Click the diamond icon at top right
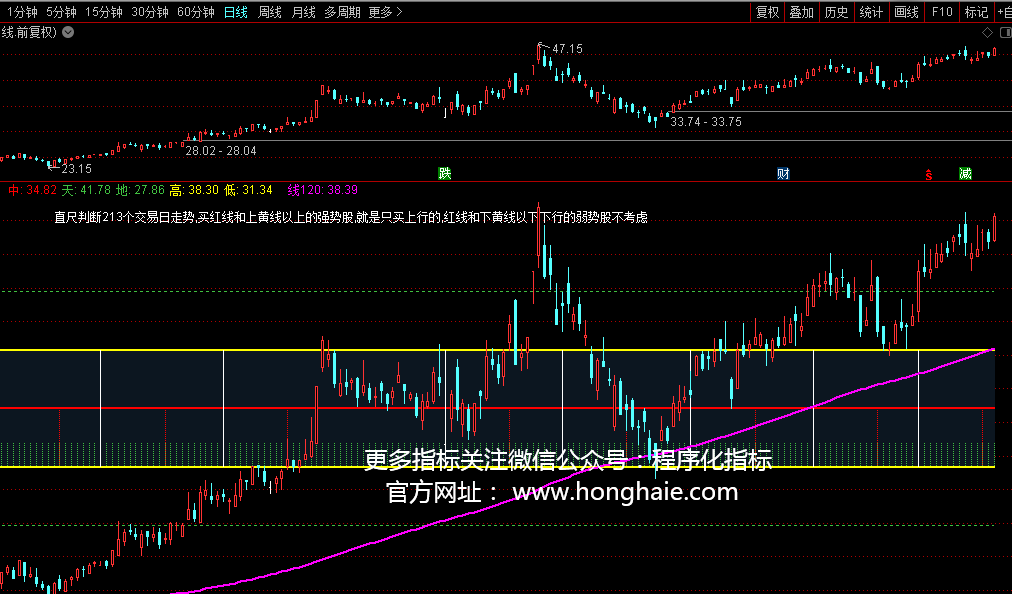1012x594 pixels. (987, 32)
